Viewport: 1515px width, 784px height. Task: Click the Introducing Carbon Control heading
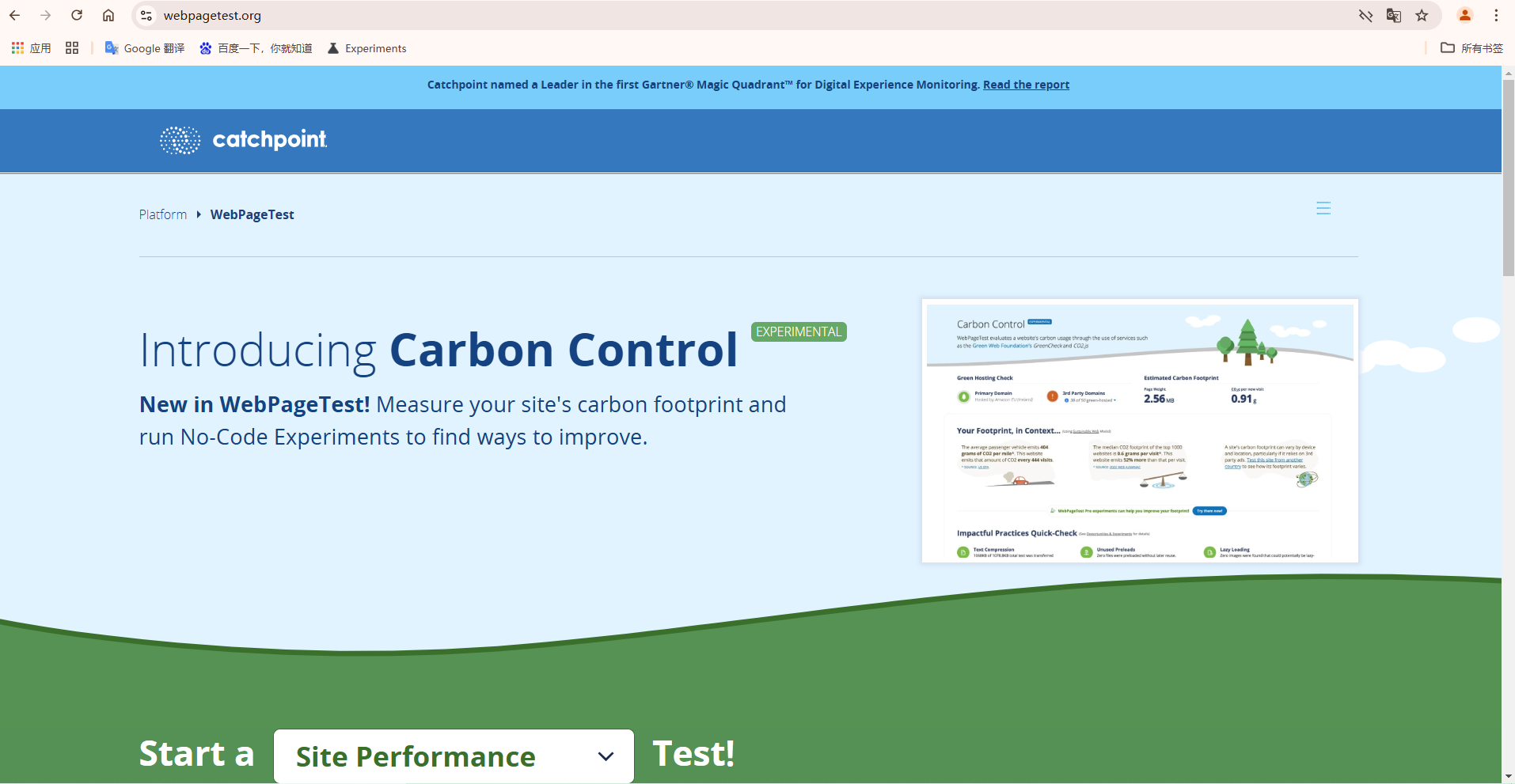pyautogui.click(x=439, y=350)
